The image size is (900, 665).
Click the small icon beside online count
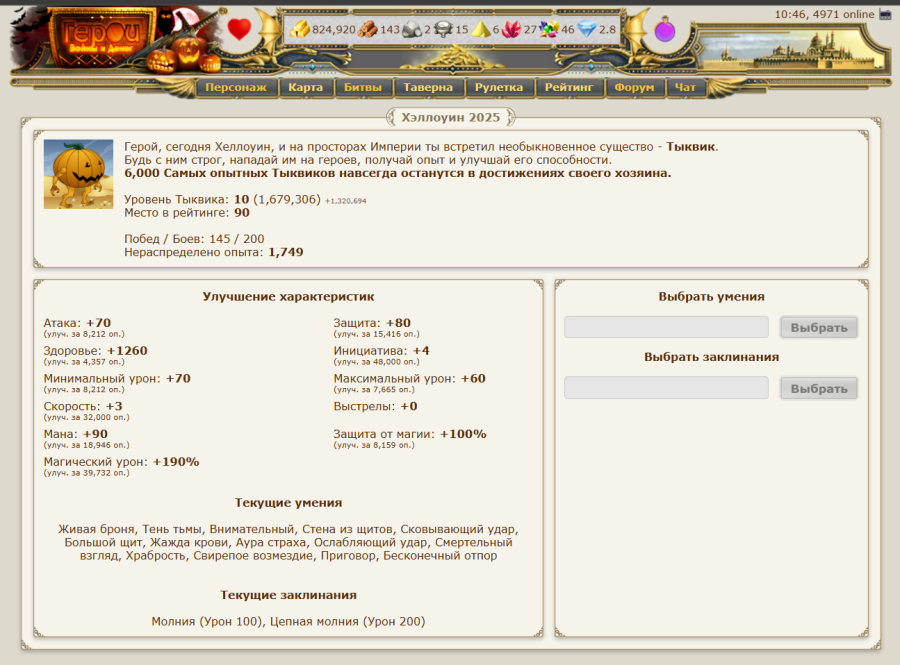pyautogui.click(x=885, y=14)
